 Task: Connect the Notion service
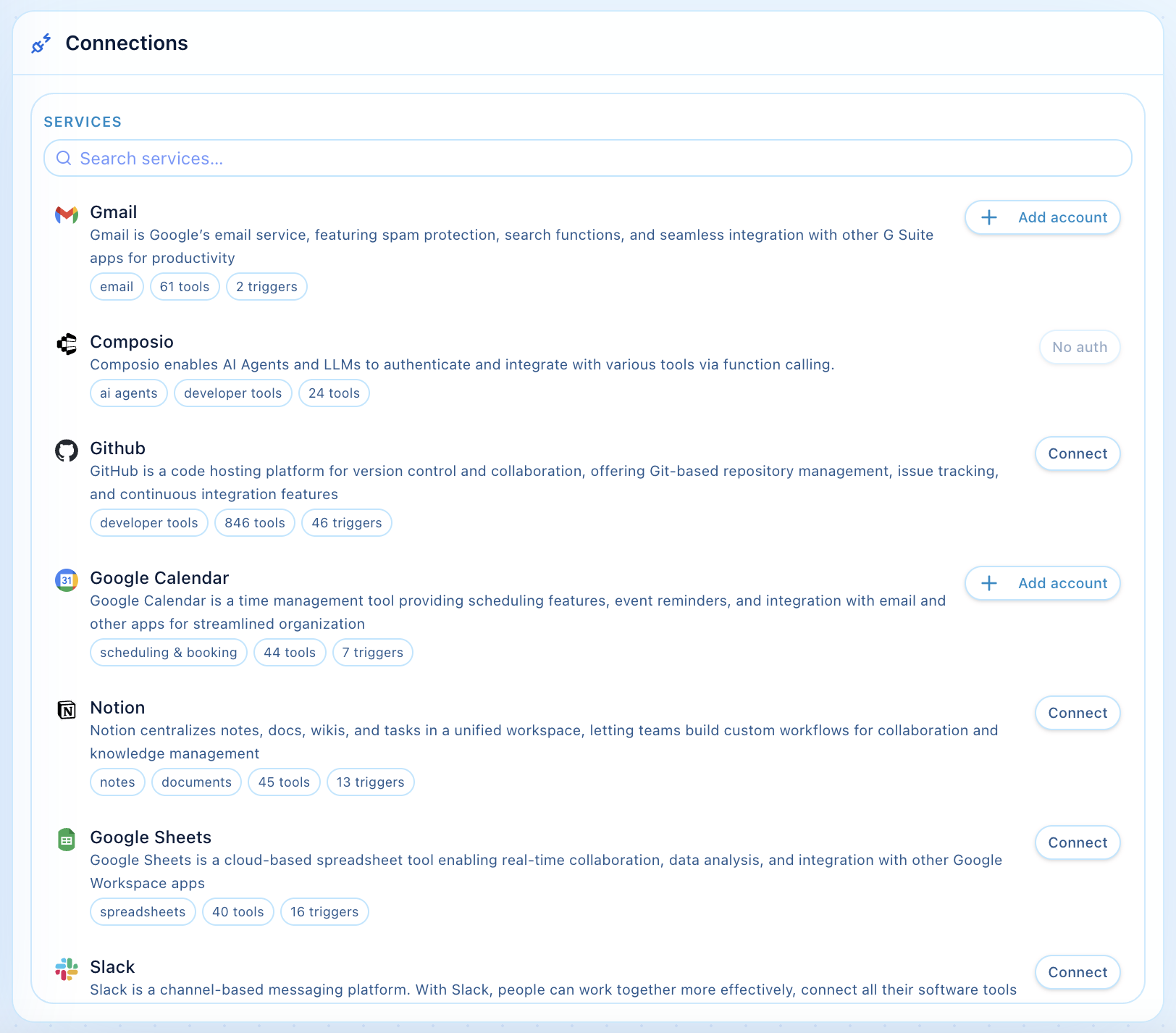pos(1078,713)
